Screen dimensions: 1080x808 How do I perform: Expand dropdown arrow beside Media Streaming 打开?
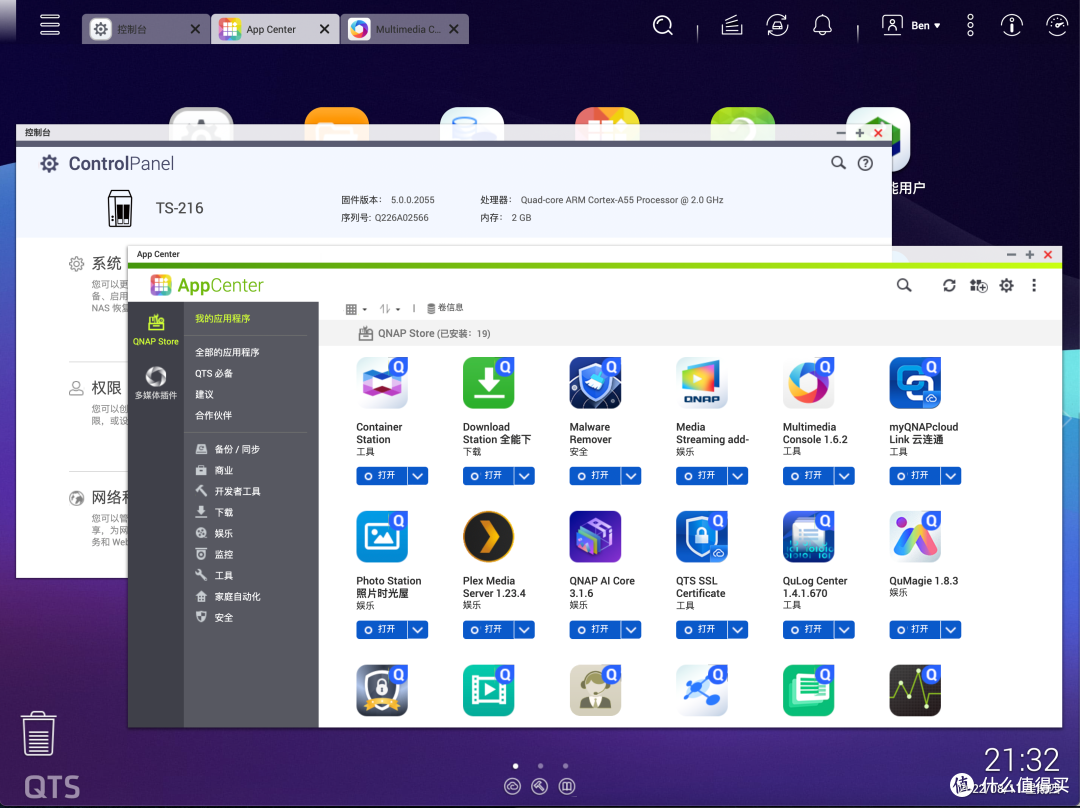(738, 475)
